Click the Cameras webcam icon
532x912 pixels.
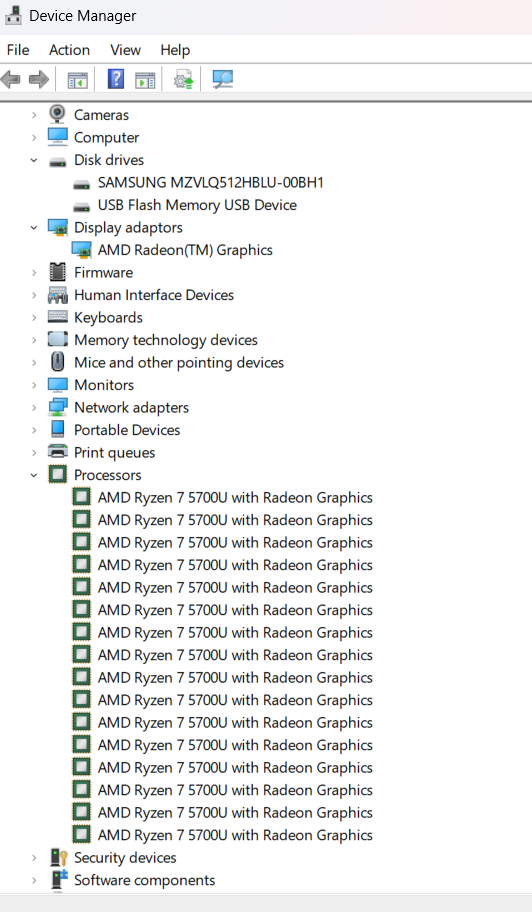[x=57, y=114]
